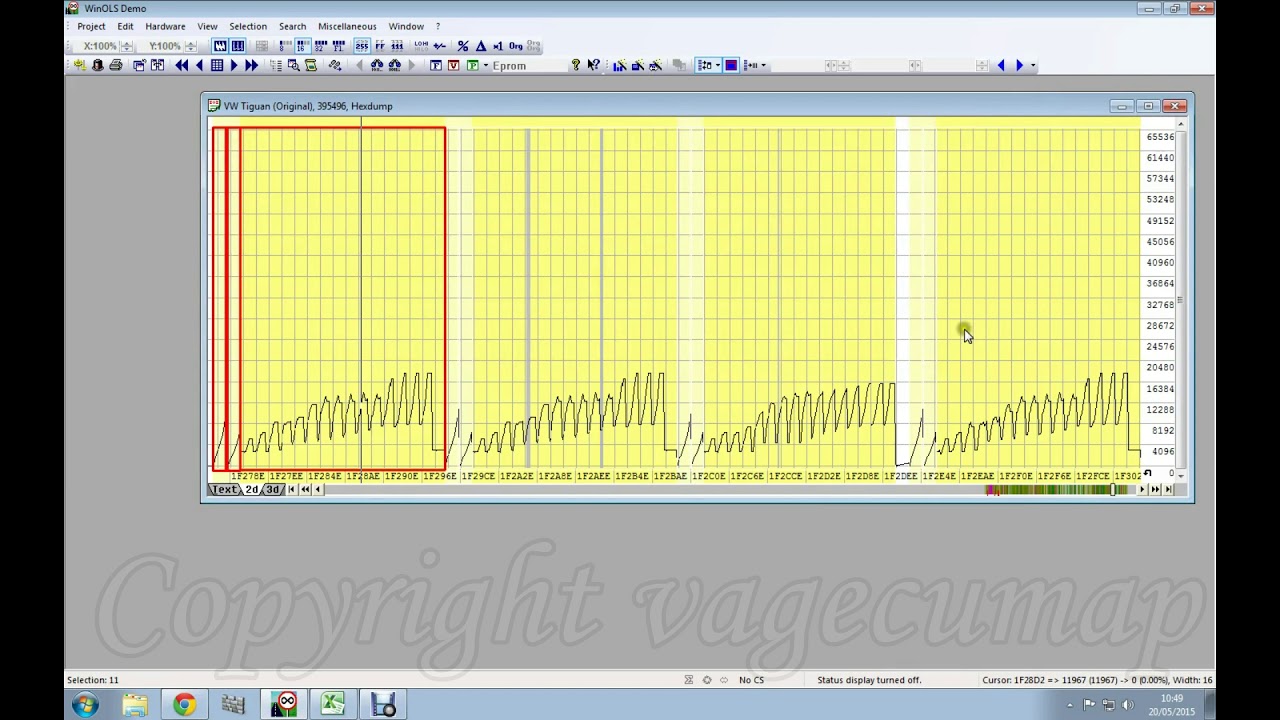1280x720 pixels.
Task: Toggle hexadecimal FF number display
Action: point(380,46)
